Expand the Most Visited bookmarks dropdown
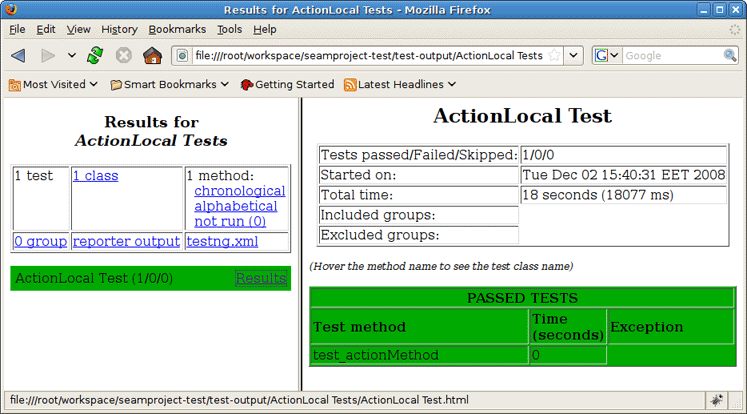Viewport: 747px width, 414px height. tap(53, 85)
